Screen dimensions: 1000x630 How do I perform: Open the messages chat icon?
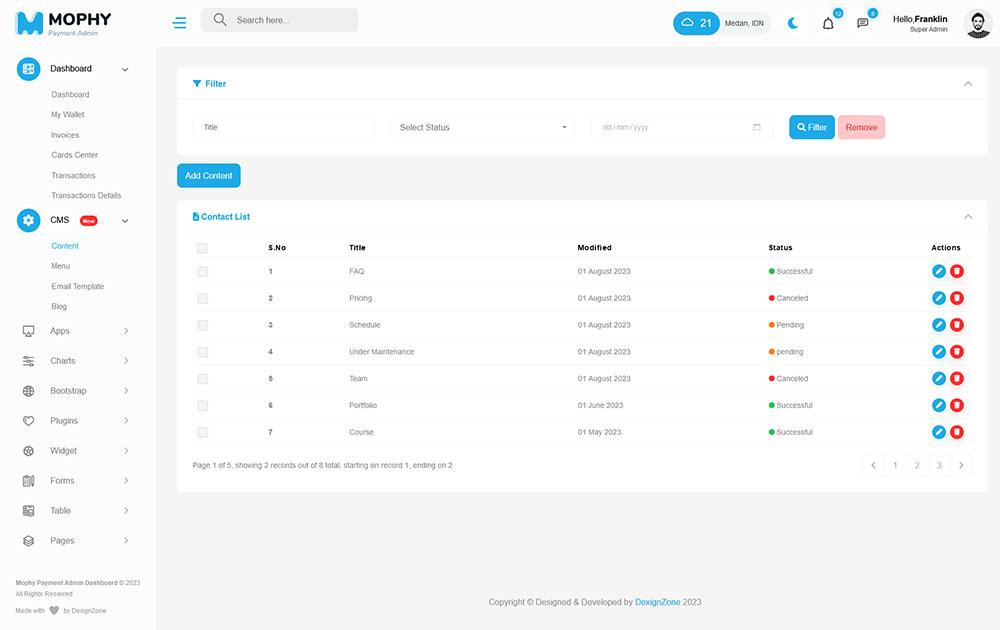(863, 23)
